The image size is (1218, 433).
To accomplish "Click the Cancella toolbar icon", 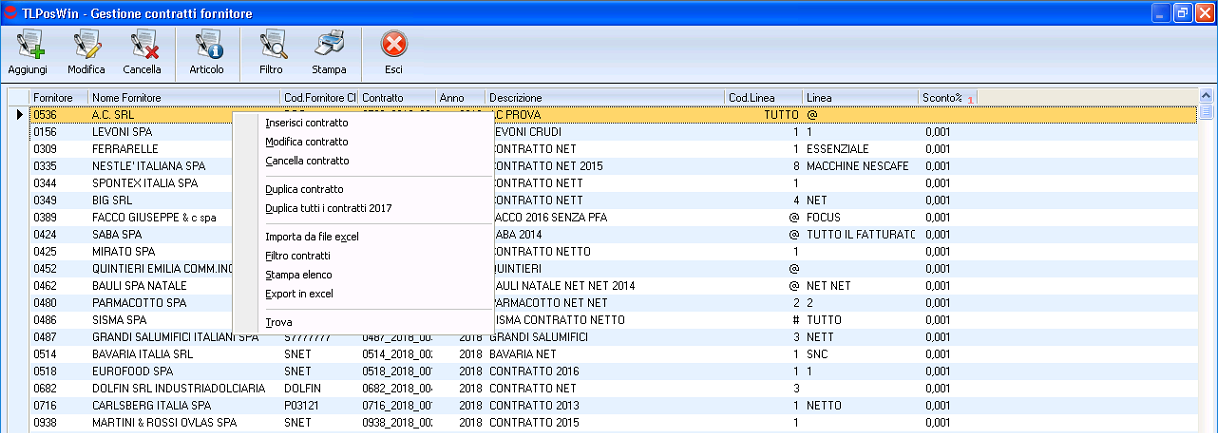I will pyautogui.click(x=142, y=46).
